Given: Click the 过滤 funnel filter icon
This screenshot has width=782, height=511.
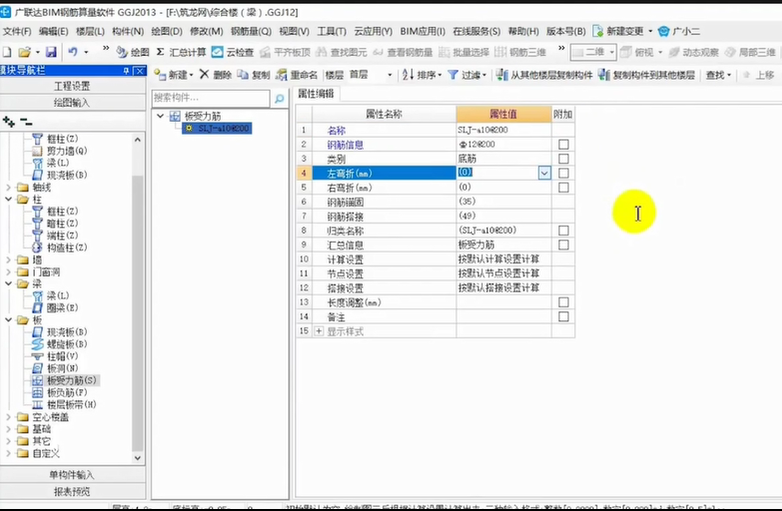Looking at the screenshot, I should pyautogui.click(x=453, y=75).
